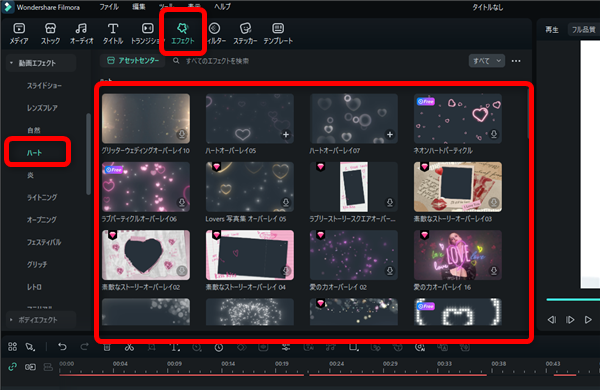600x390 pixels.
Task: Click the timeline text T tool
Action: 174,347
